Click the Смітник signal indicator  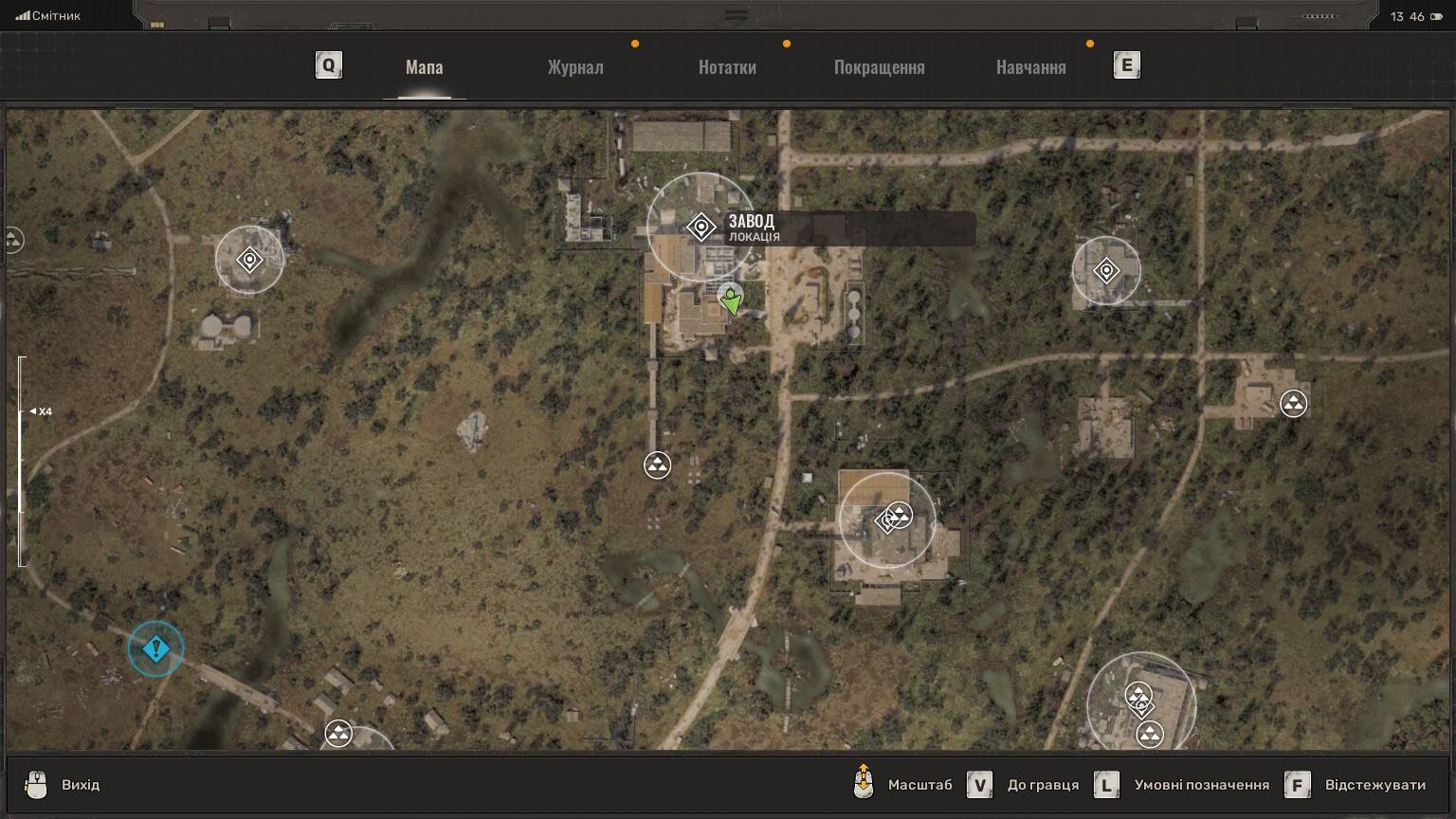coord(48,16)
